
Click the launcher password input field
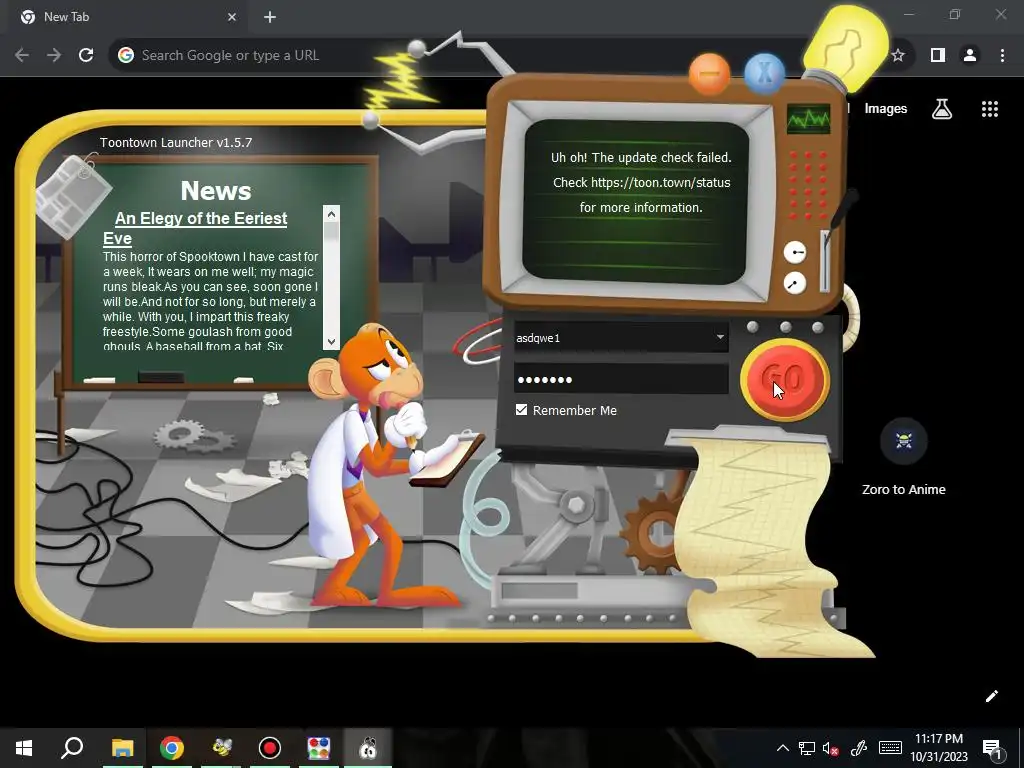(x=621, y=379)
